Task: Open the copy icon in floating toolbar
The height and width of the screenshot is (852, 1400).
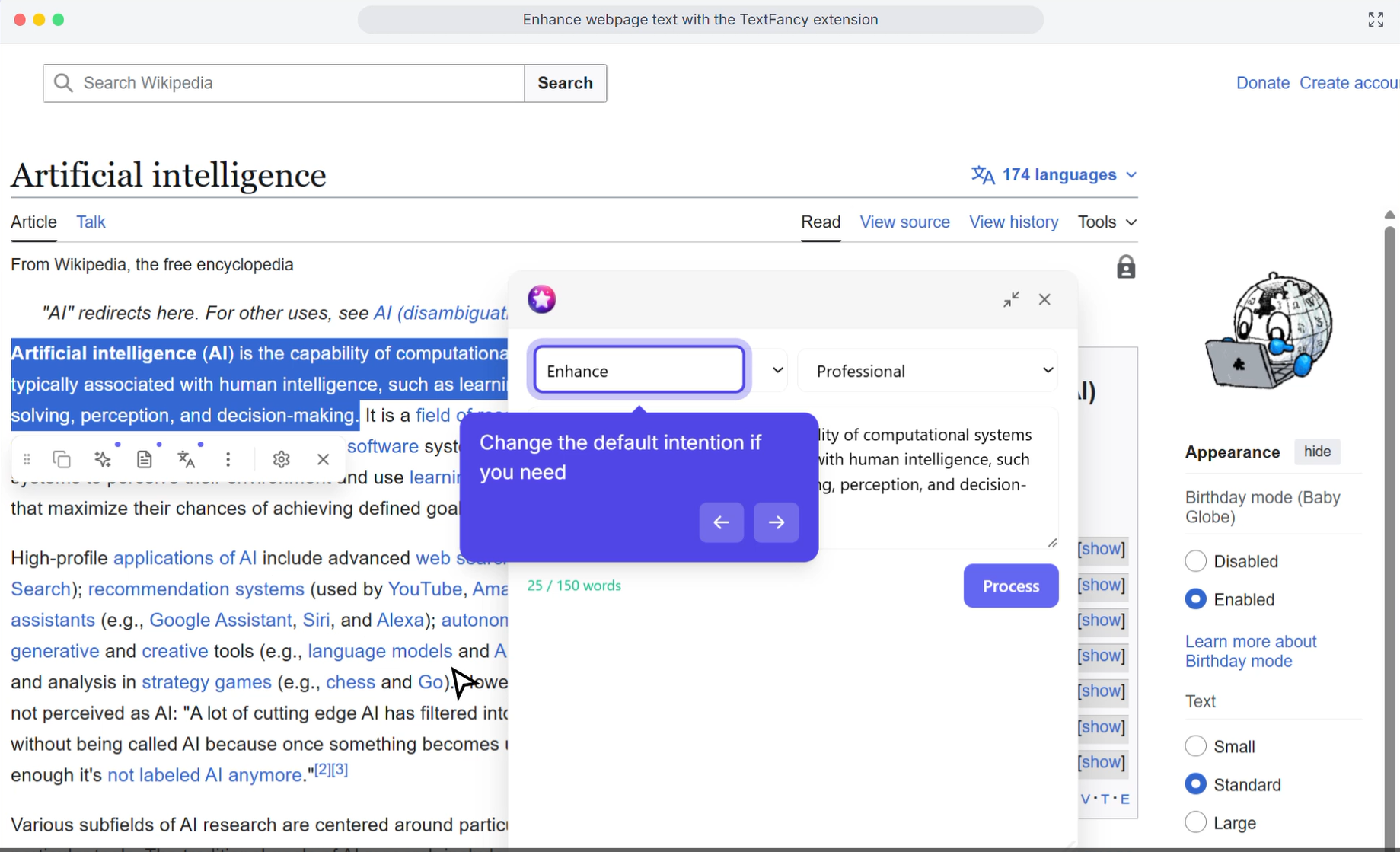Action: (x=61, y=458)
